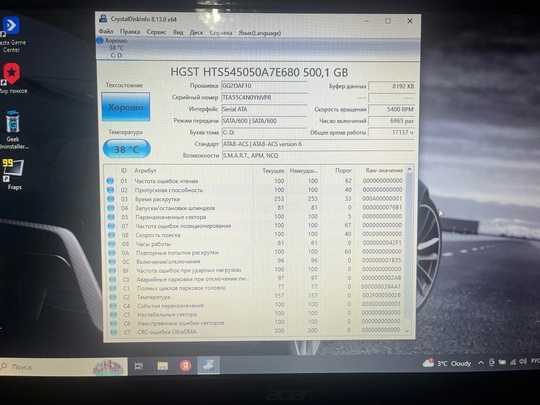
Task: Click the total working time value 17137 ч
Action: pyautogui.click(x=392, y=132)
